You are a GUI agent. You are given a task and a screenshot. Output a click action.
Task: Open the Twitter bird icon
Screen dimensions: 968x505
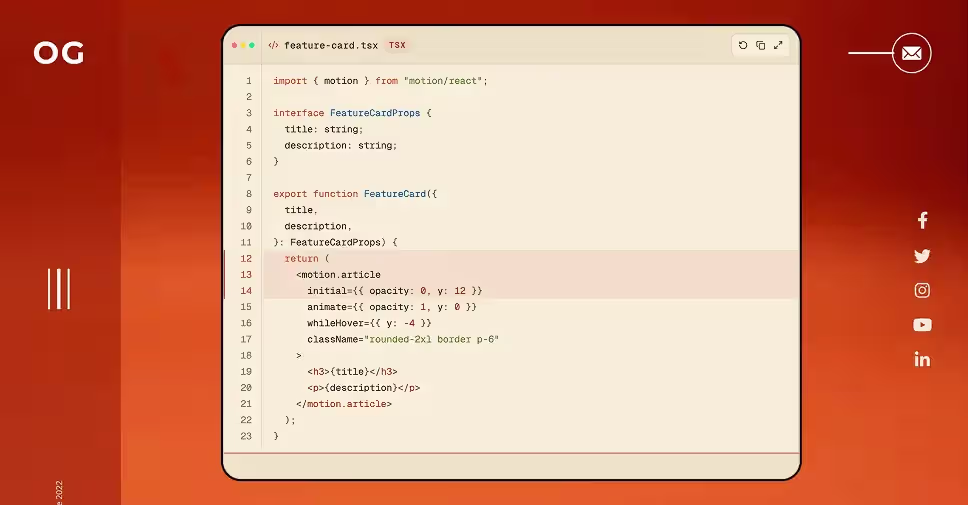tap(922, 256)
